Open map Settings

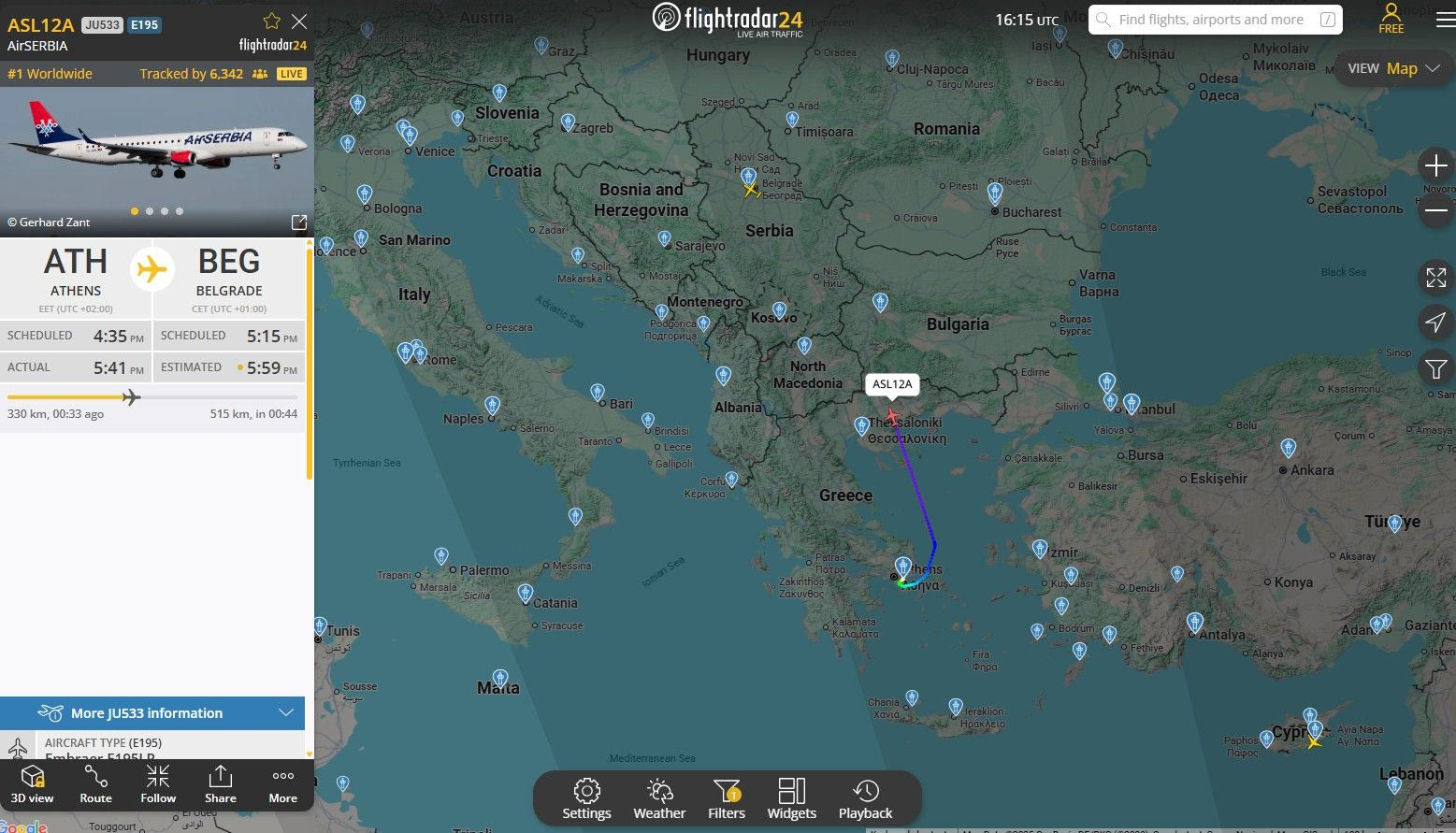point(586,798)
